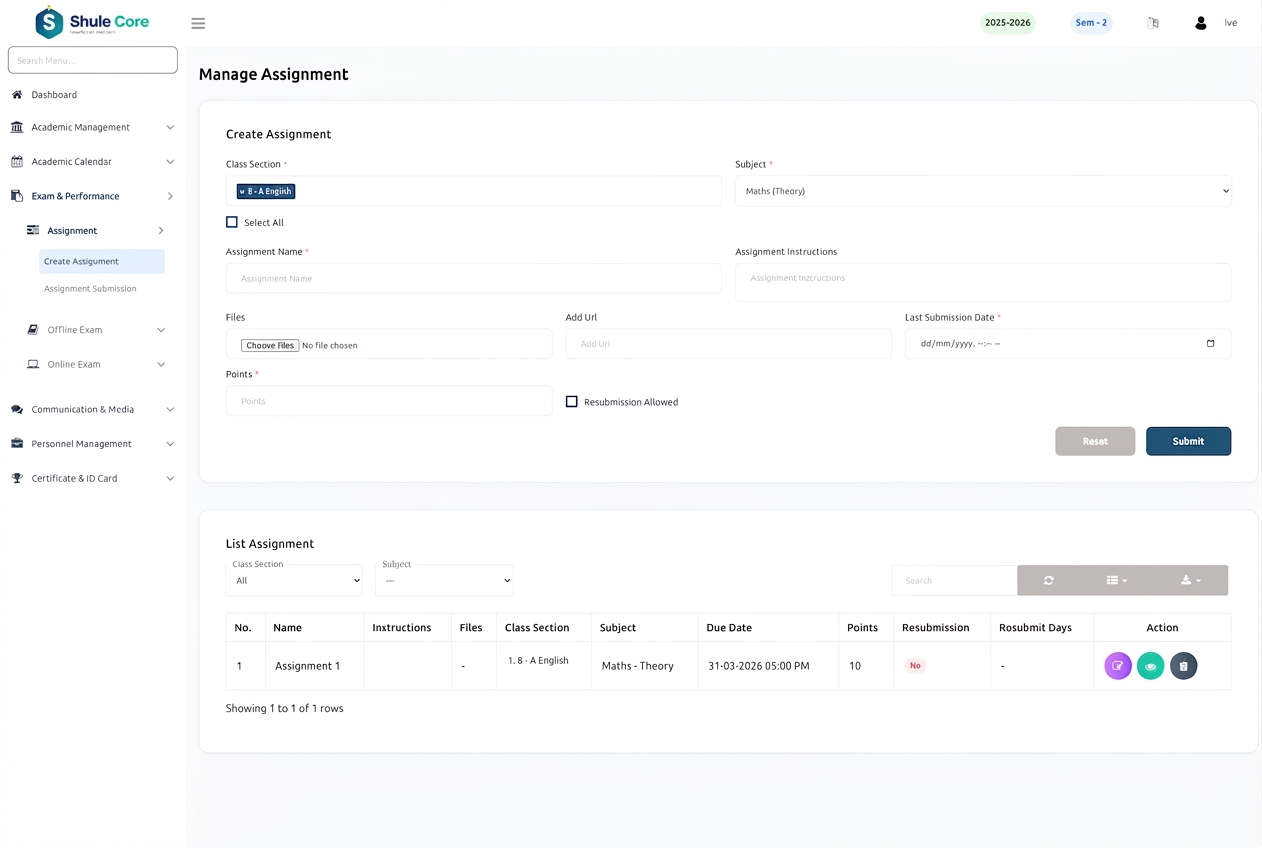This screenshot has width=1262, height=848.
Task: Click the Academic Management building icon
Action: [17, 127]
